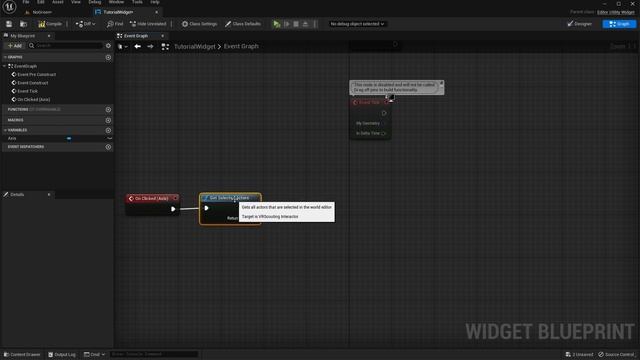Select Event Pre Construct in tree
Screen dimensions: 640x360
pos(36,75)
